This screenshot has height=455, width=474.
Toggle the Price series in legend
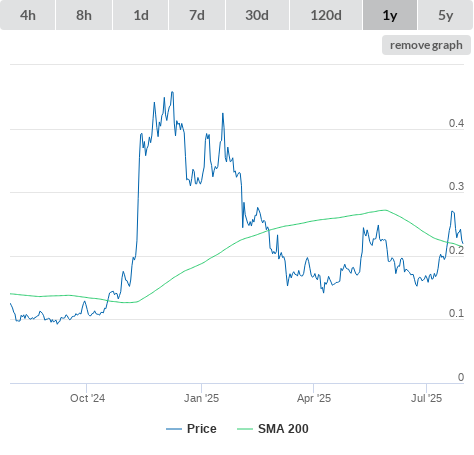[191, 429]
